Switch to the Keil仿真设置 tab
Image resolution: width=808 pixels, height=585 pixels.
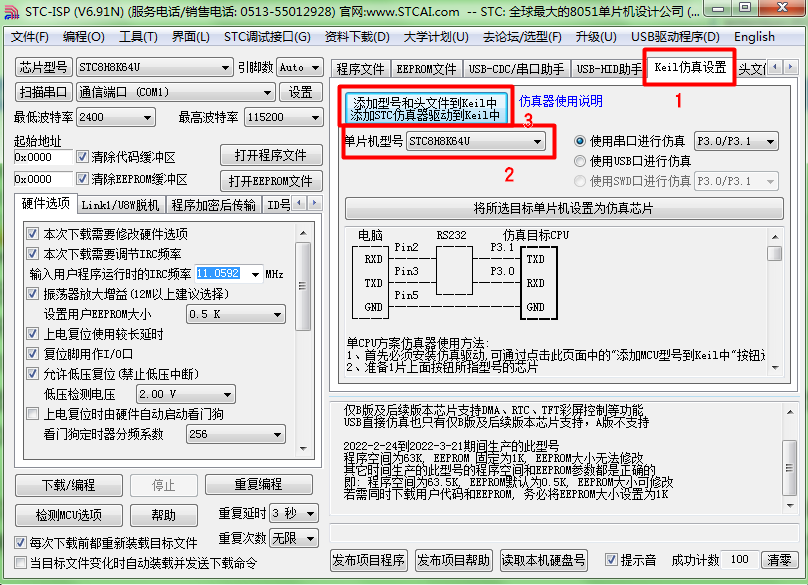coord(690,67)
